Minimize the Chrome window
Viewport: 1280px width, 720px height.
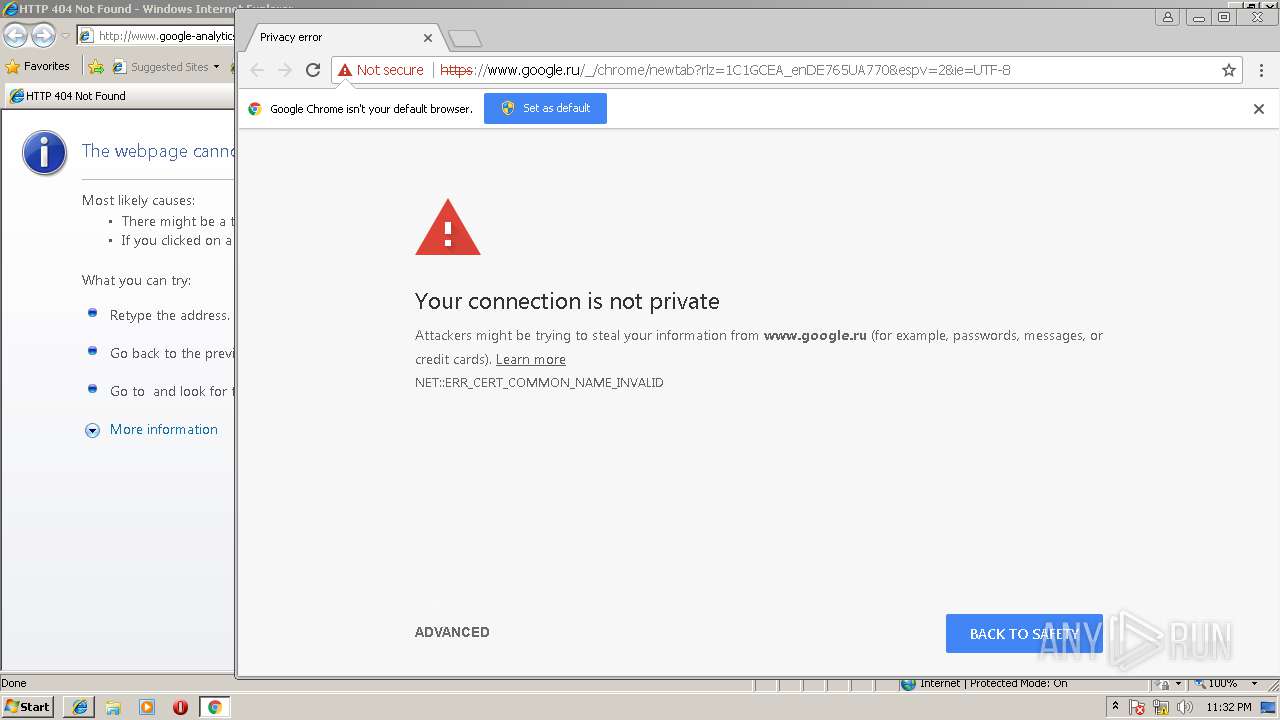[1198, 17]
